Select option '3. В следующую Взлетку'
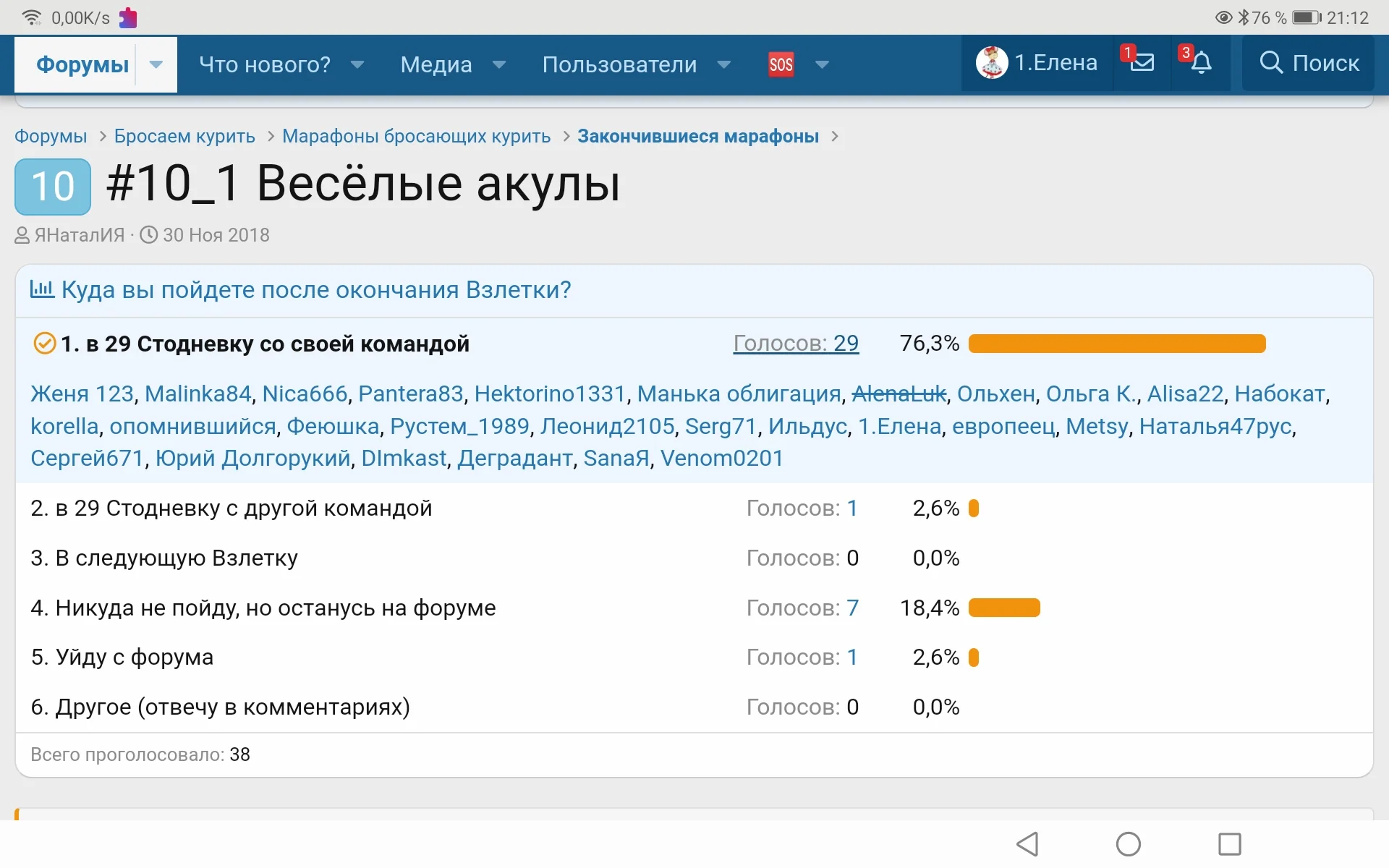 pyautogui.click(x=163, y=557)
